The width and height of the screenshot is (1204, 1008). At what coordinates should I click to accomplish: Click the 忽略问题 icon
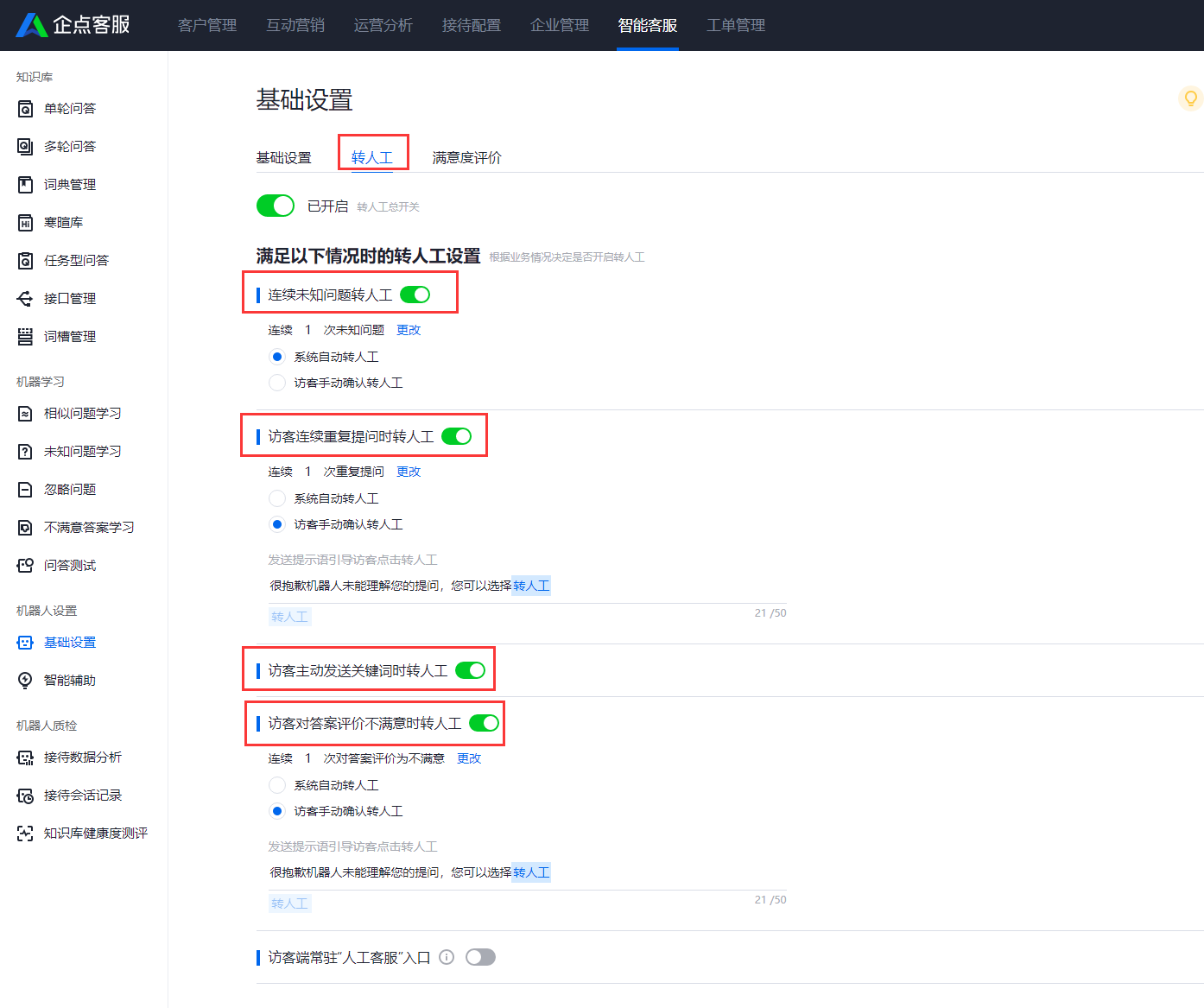pos(26,490)
